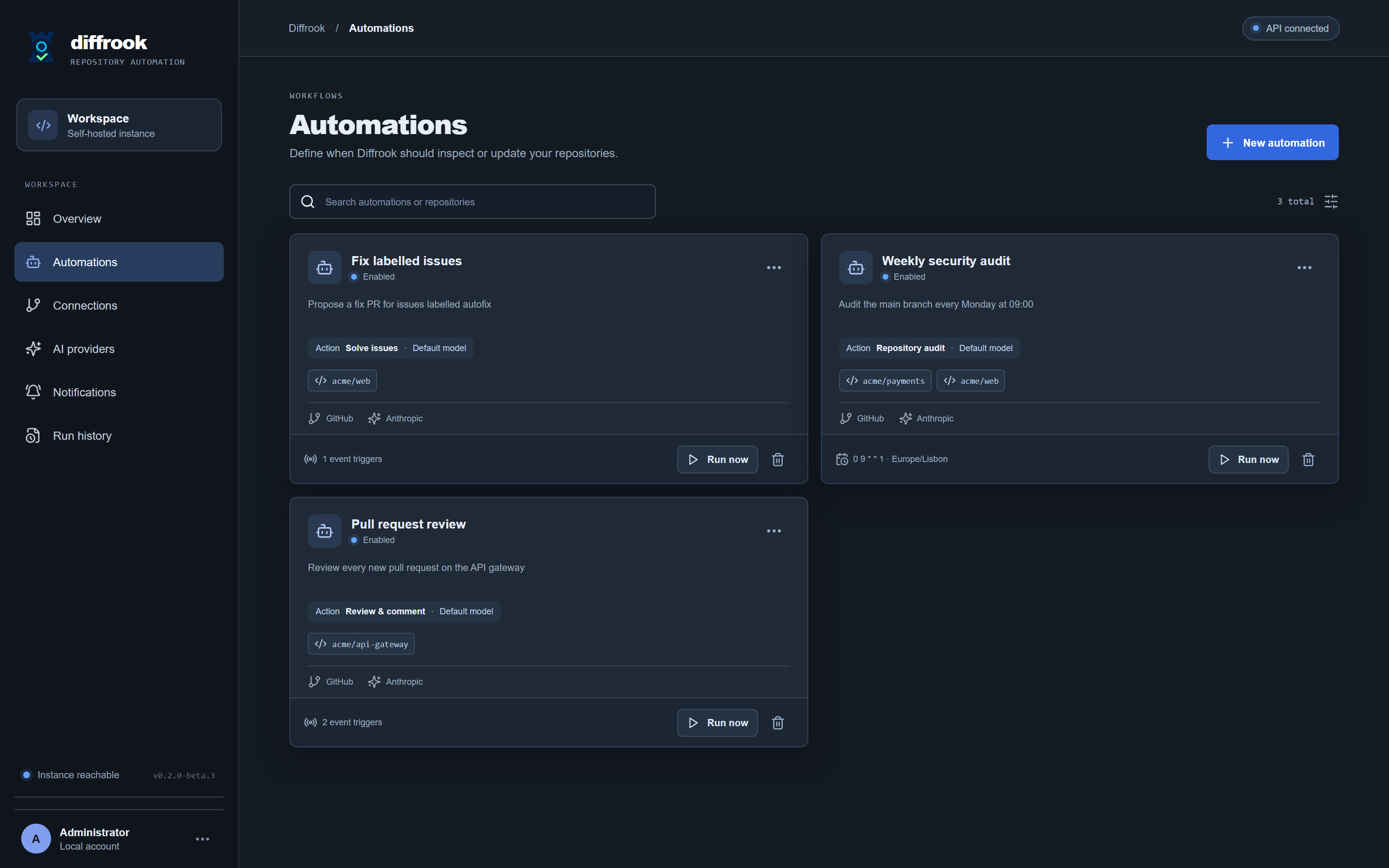This screenshot has height=868, width=1389.
Task: Click the acme/api-gateway repository tag
Action: (x=360, y=644)
